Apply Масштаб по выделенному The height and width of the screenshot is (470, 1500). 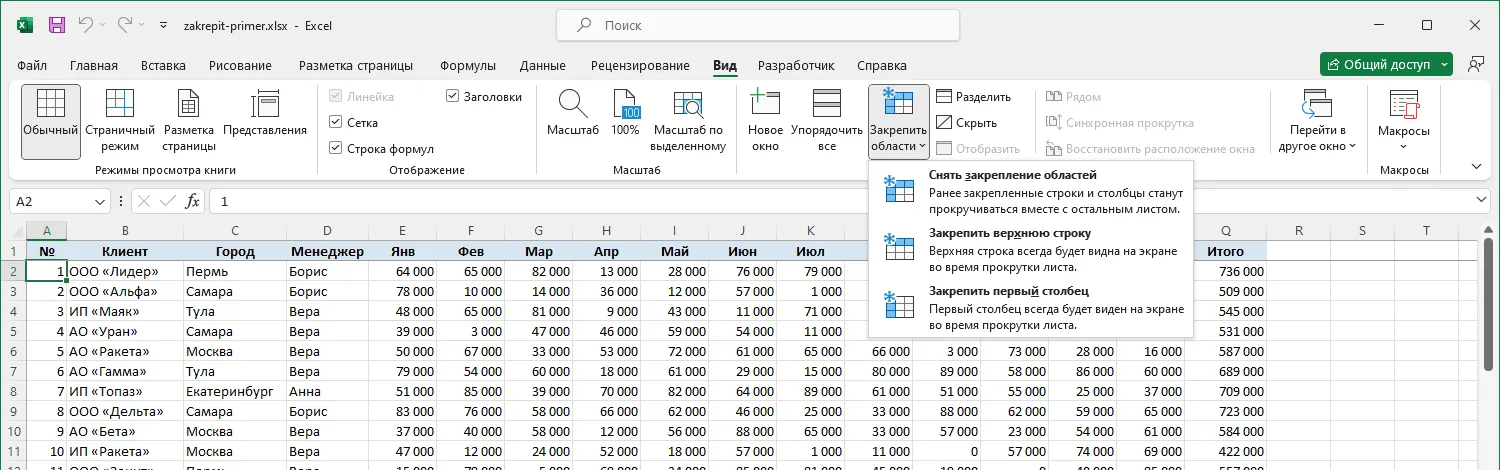[x=688, y=121]
